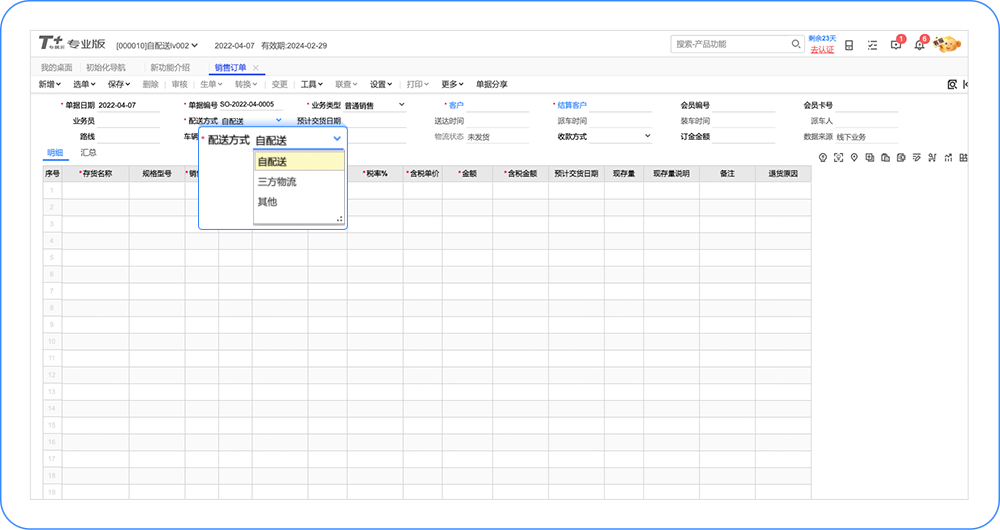Click the search magnifier in product search
This screenshot has height=530, width=1000.
click(796, 45)
